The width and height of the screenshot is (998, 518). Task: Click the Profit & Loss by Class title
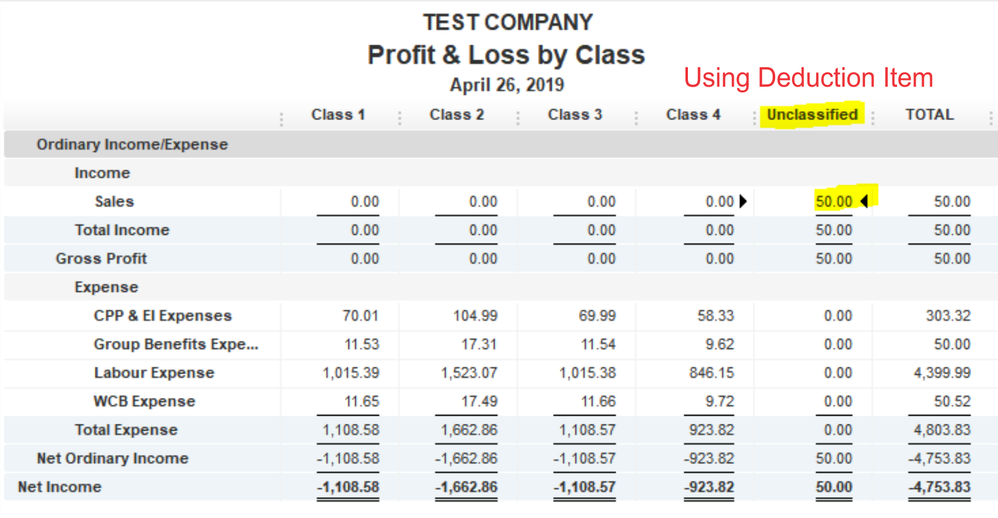506,55
